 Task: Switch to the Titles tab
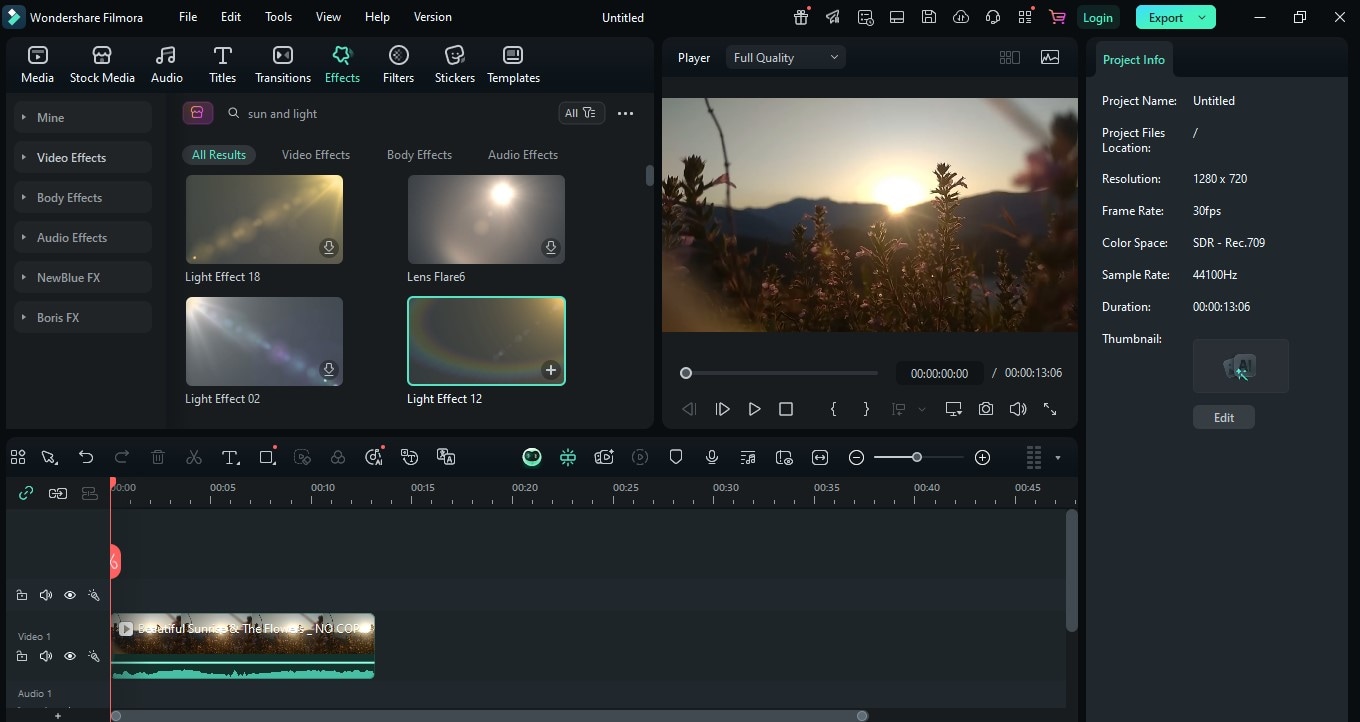tap(222, 65)
